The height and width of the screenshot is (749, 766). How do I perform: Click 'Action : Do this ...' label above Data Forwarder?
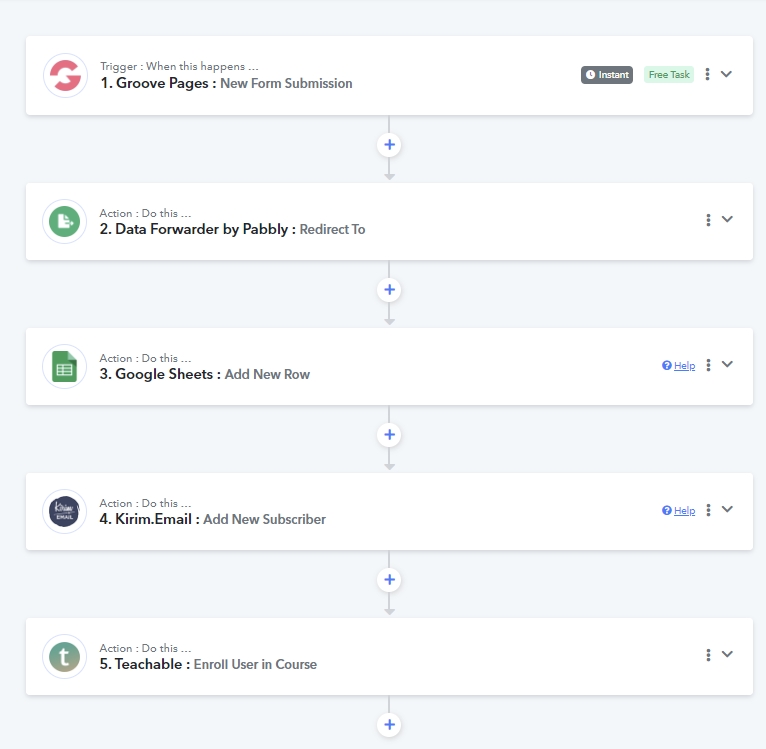pyautogui.click(x=145, y=214)
